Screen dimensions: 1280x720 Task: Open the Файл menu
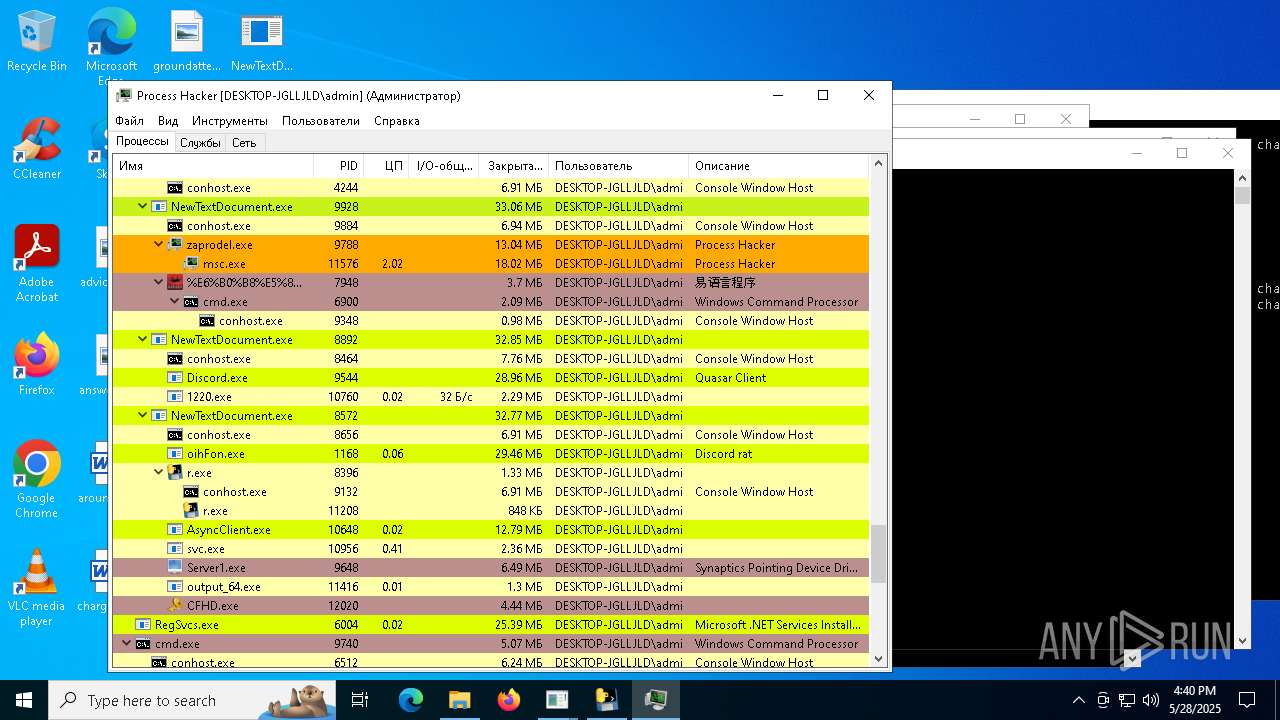[x=129, y=121]
